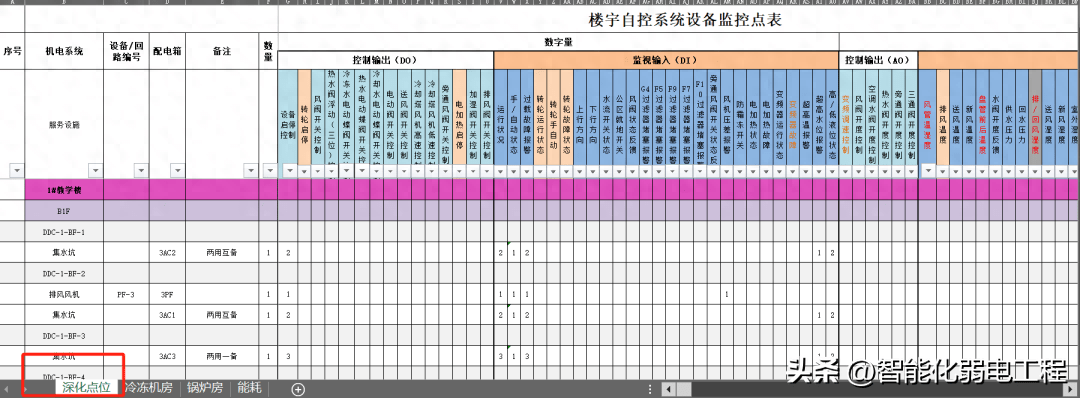Select 两用互备 in the 3AC2 row

222,253
